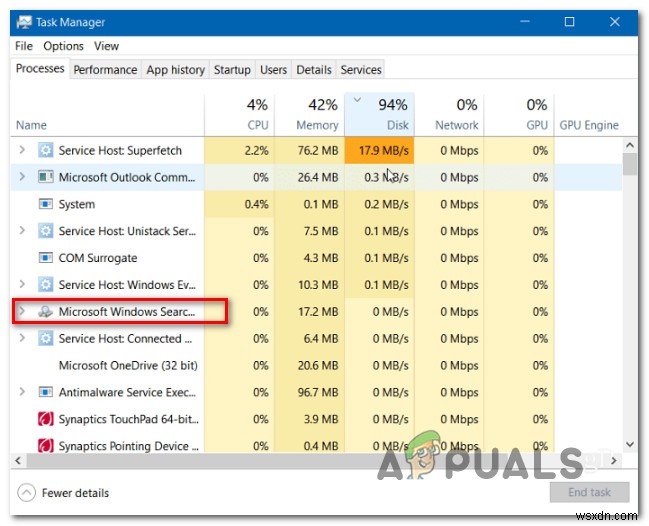The image size is (649, 526).
Task: Click the vertical scrollbar up arrow
Action: tap(630, 145)
